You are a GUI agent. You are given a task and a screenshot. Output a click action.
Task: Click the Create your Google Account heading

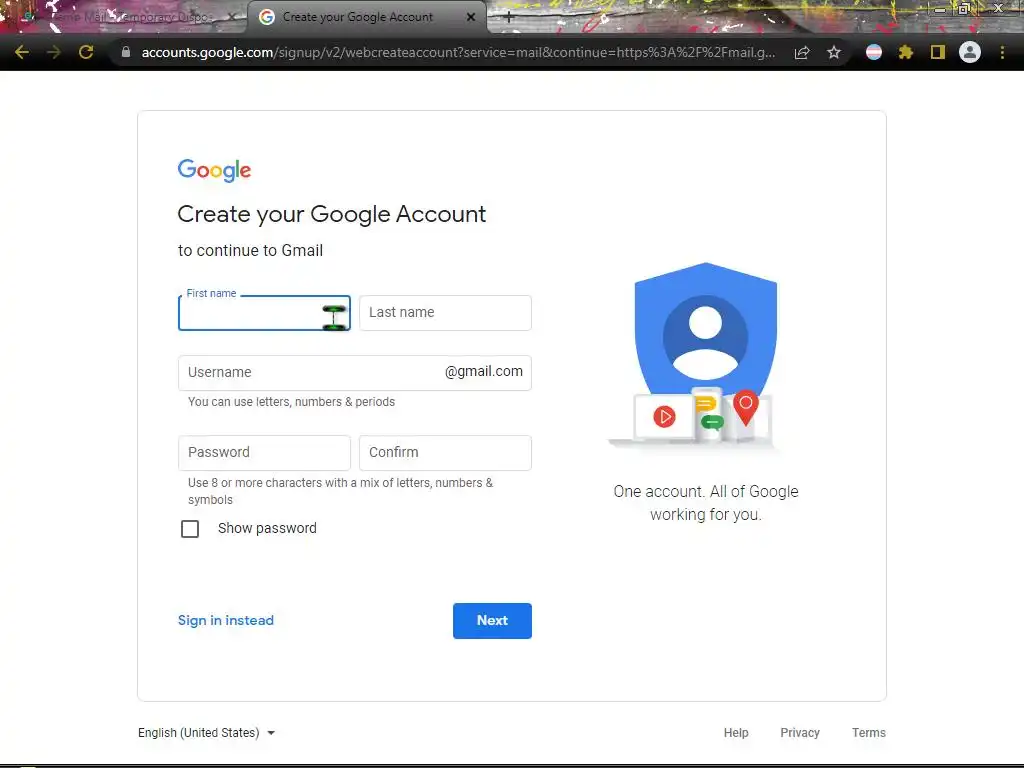[332, 214]
